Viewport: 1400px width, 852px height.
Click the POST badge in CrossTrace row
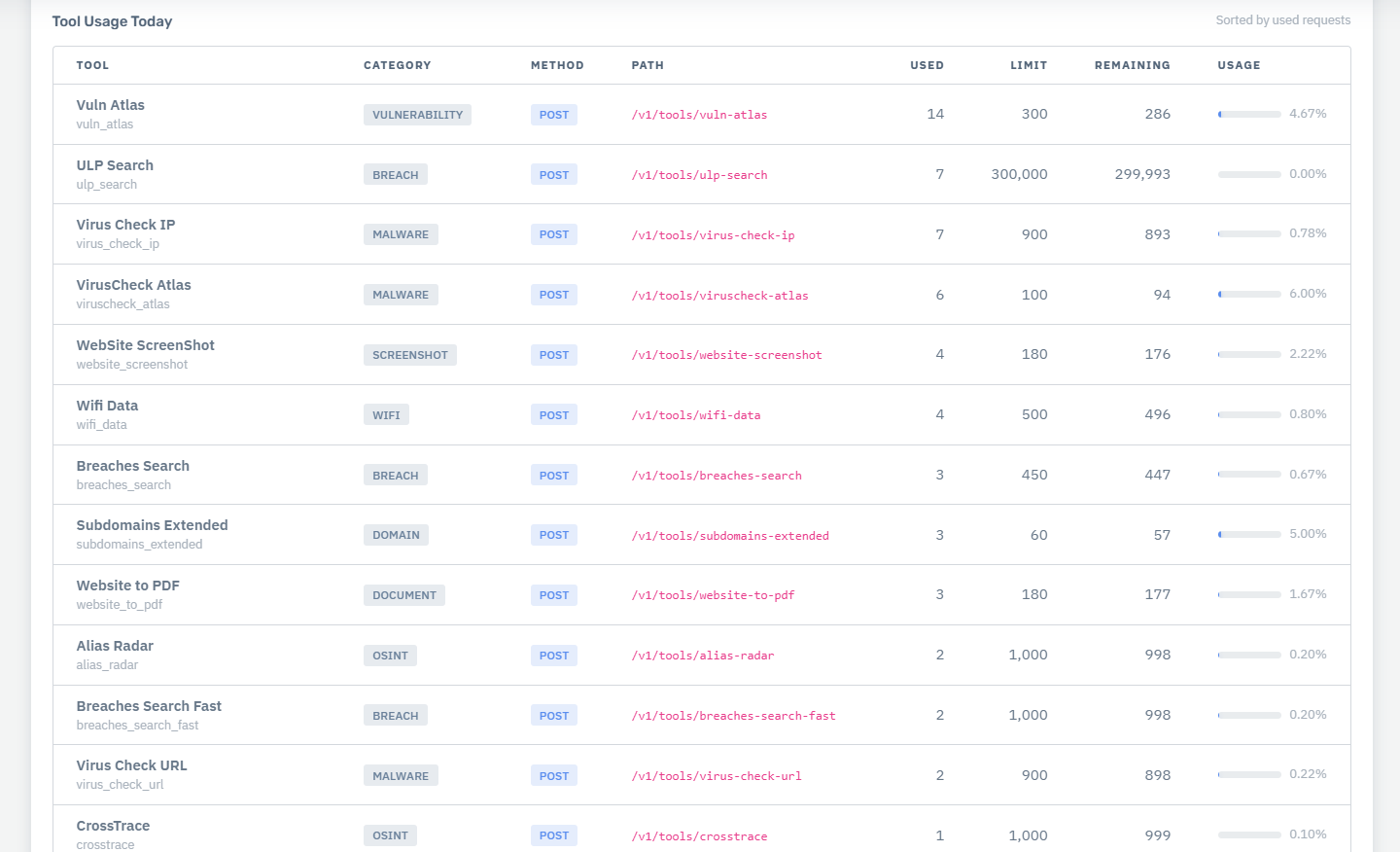tap(553, 835)
